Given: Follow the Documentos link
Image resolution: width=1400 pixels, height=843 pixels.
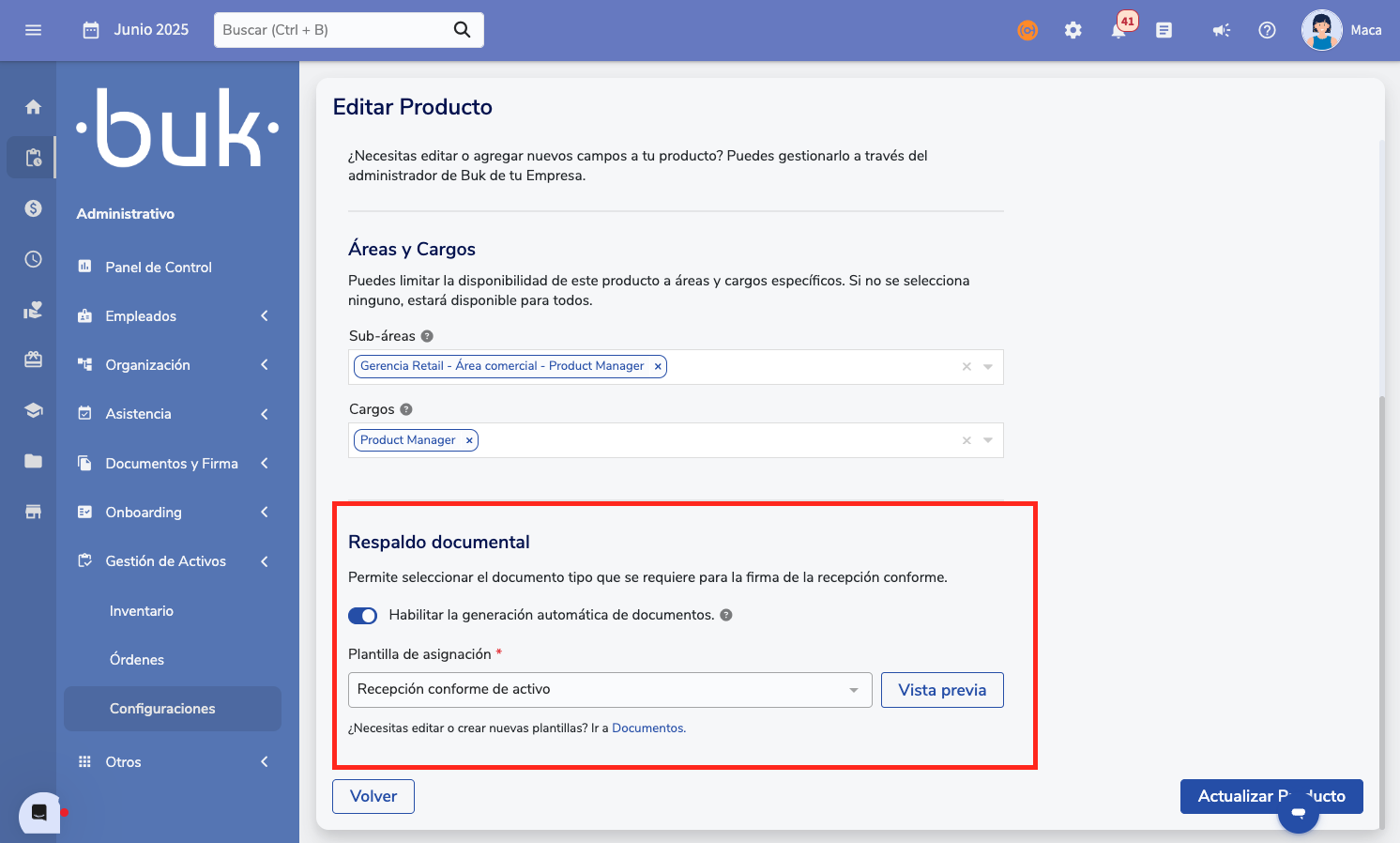Looking at the screenshot, I should click(x=647, y=728).
